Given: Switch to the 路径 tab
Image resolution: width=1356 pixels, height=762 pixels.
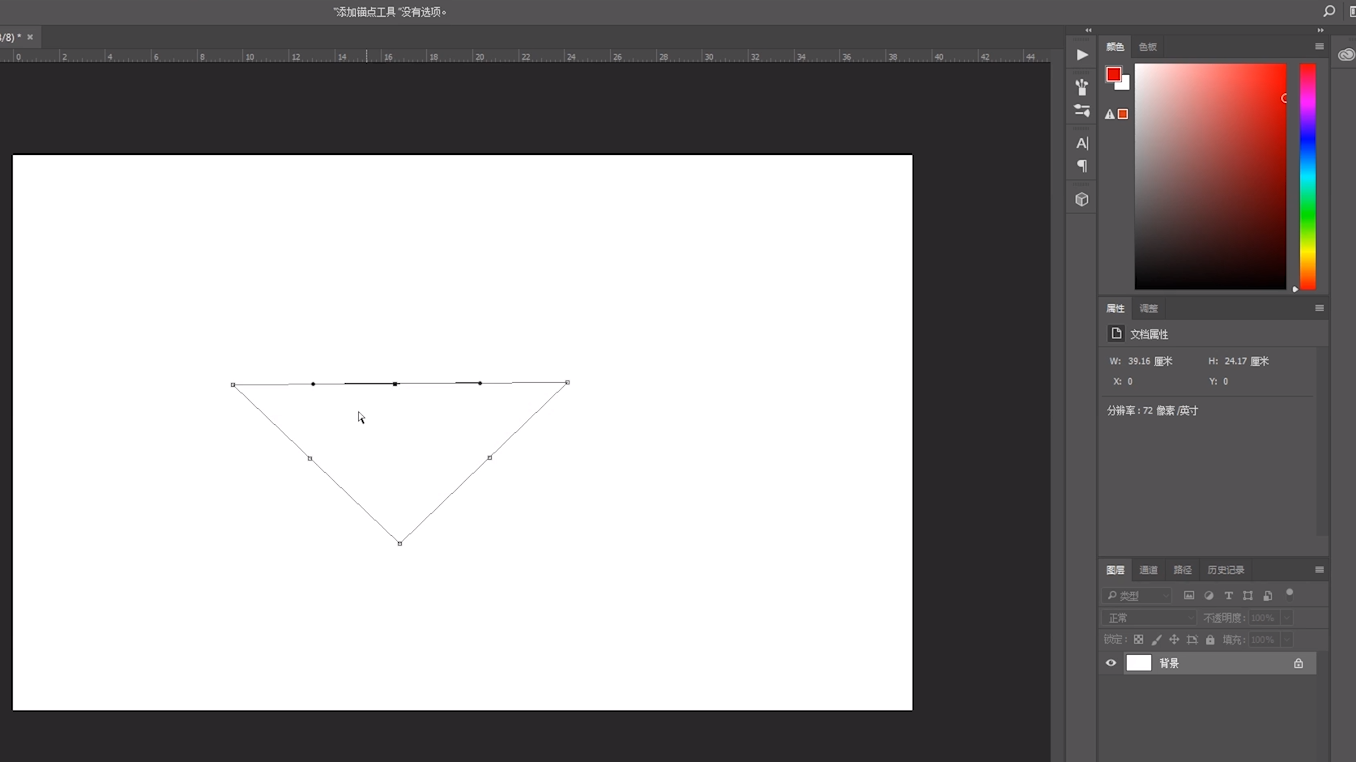Looking at the screenshot, I should pyautogui.click(x=1182, y=570).
